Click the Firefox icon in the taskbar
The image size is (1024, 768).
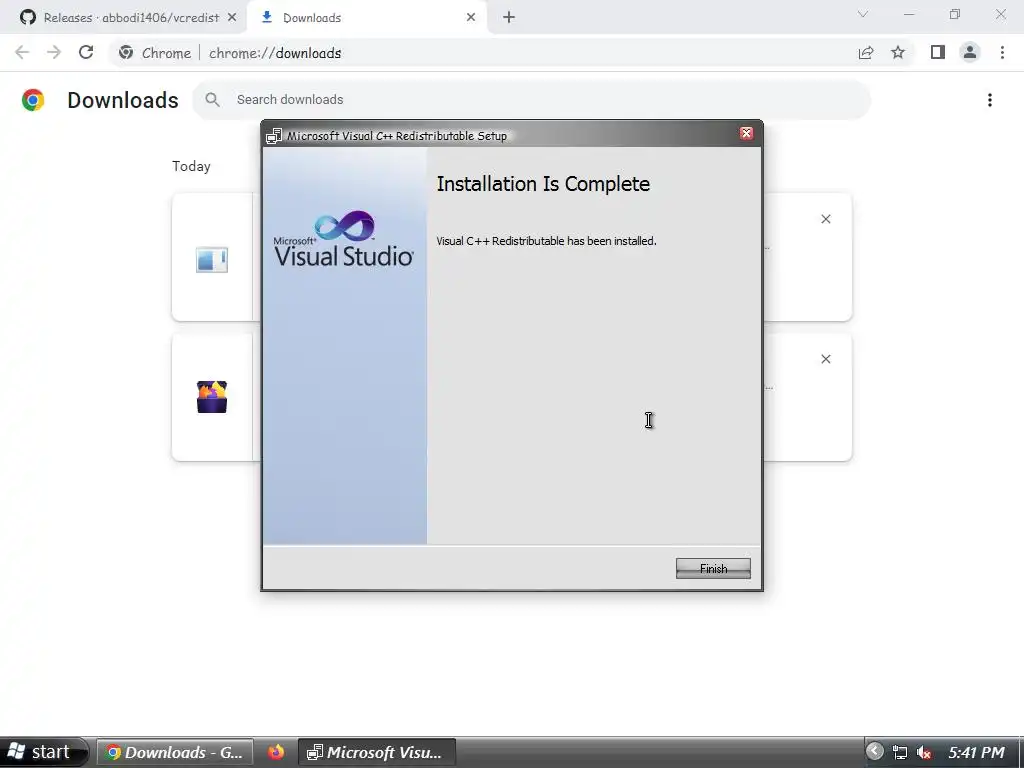coord(276,752)
